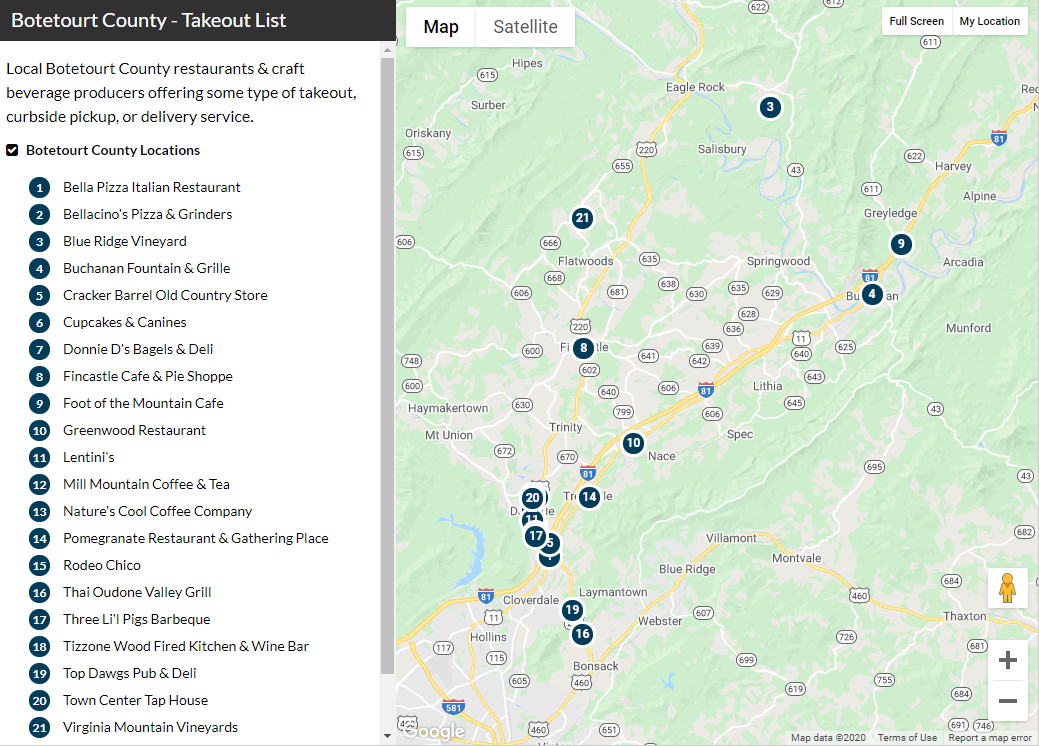Select the Map view tab

pyautogui.click(x=440, y=27)
